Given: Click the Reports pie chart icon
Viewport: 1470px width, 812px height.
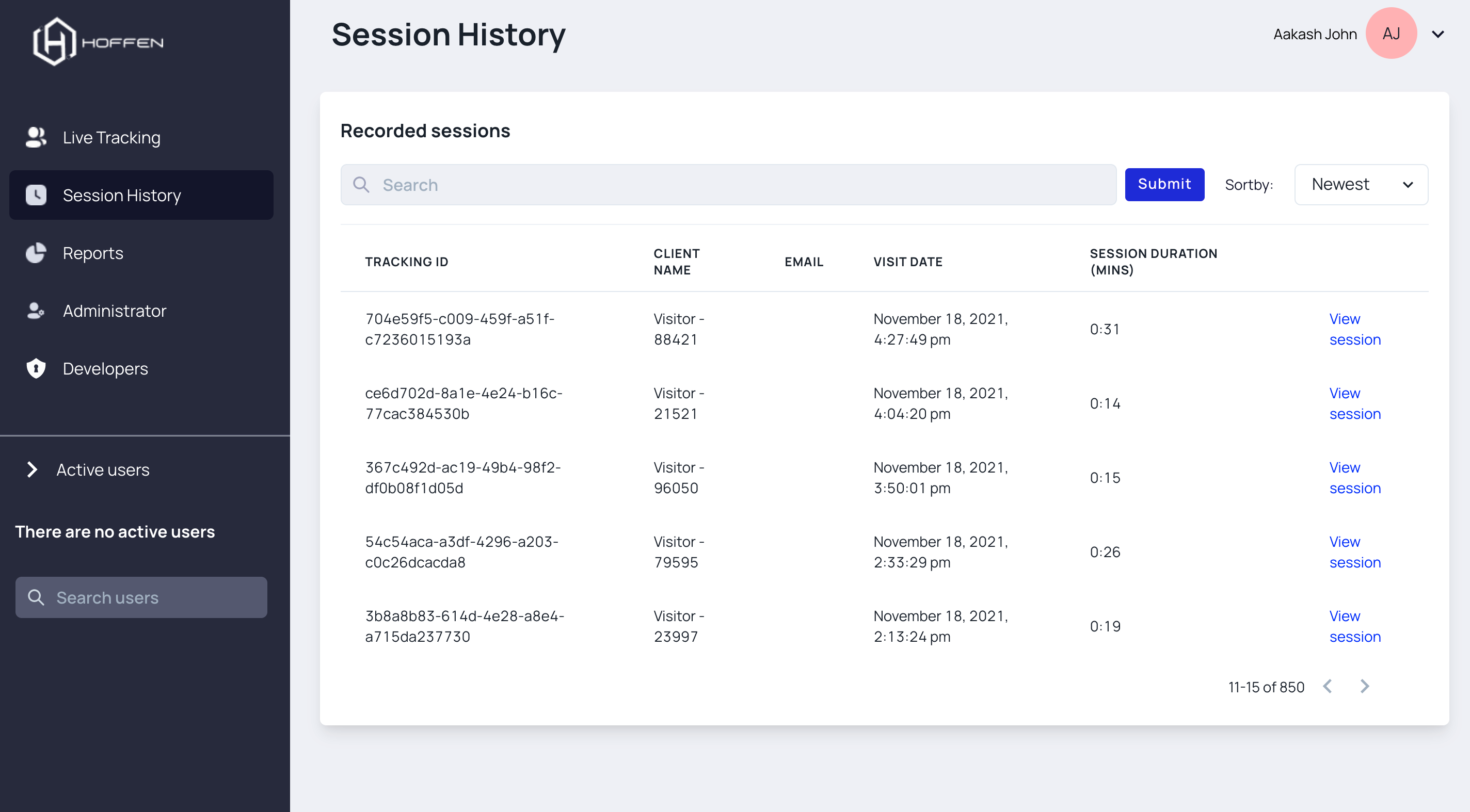Looking at the screenshot, I should pos(36,253).
